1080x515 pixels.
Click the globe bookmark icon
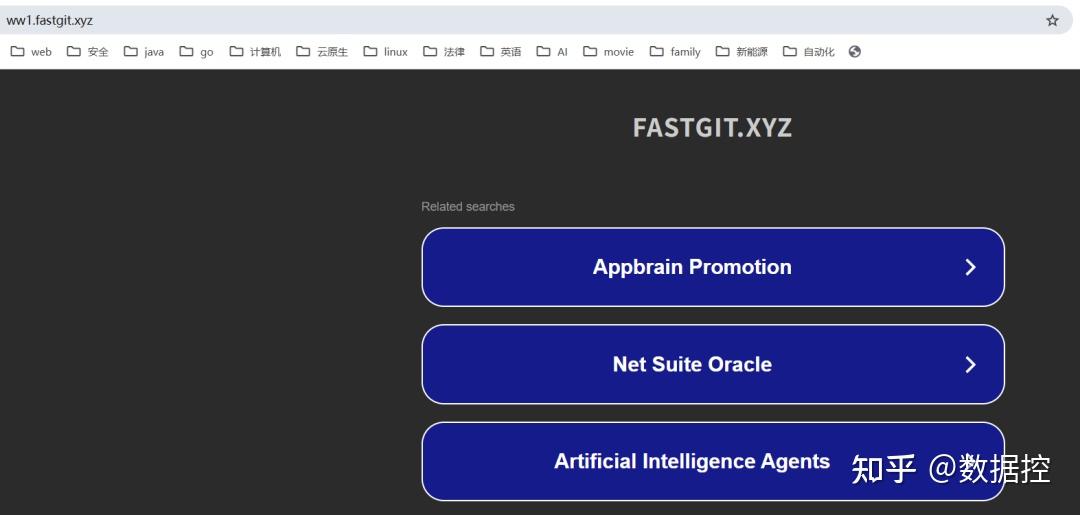coord(855,52)
